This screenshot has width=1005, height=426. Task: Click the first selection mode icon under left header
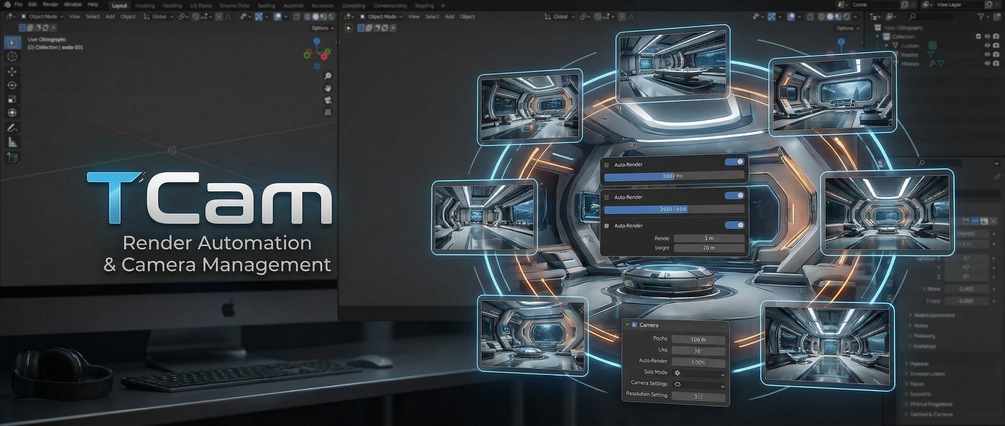click(22, 28)
